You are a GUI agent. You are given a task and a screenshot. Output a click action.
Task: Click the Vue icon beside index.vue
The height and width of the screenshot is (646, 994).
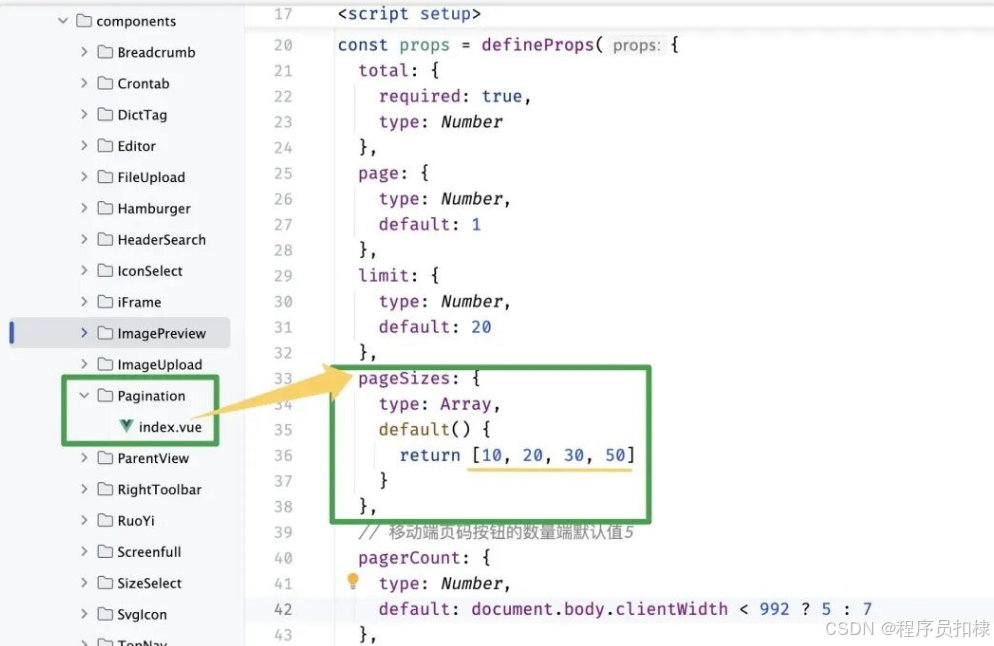(x=126, y=426)
